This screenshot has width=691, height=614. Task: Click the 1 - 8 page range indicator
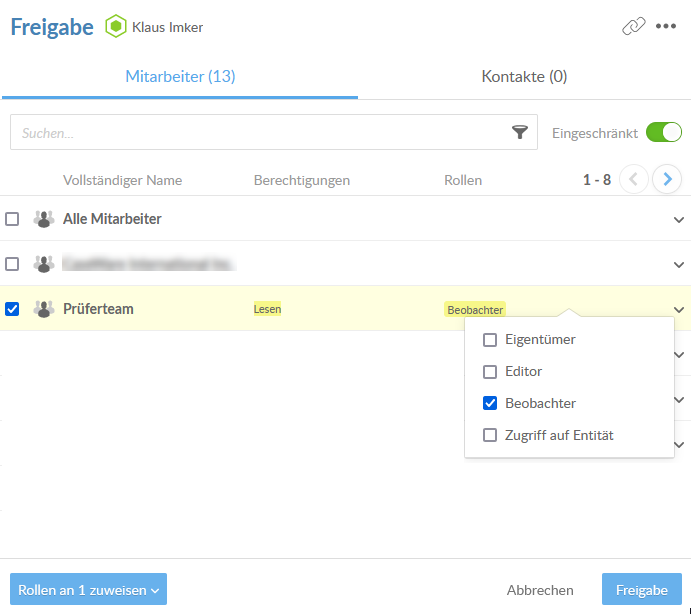click(x=597, y=180)
